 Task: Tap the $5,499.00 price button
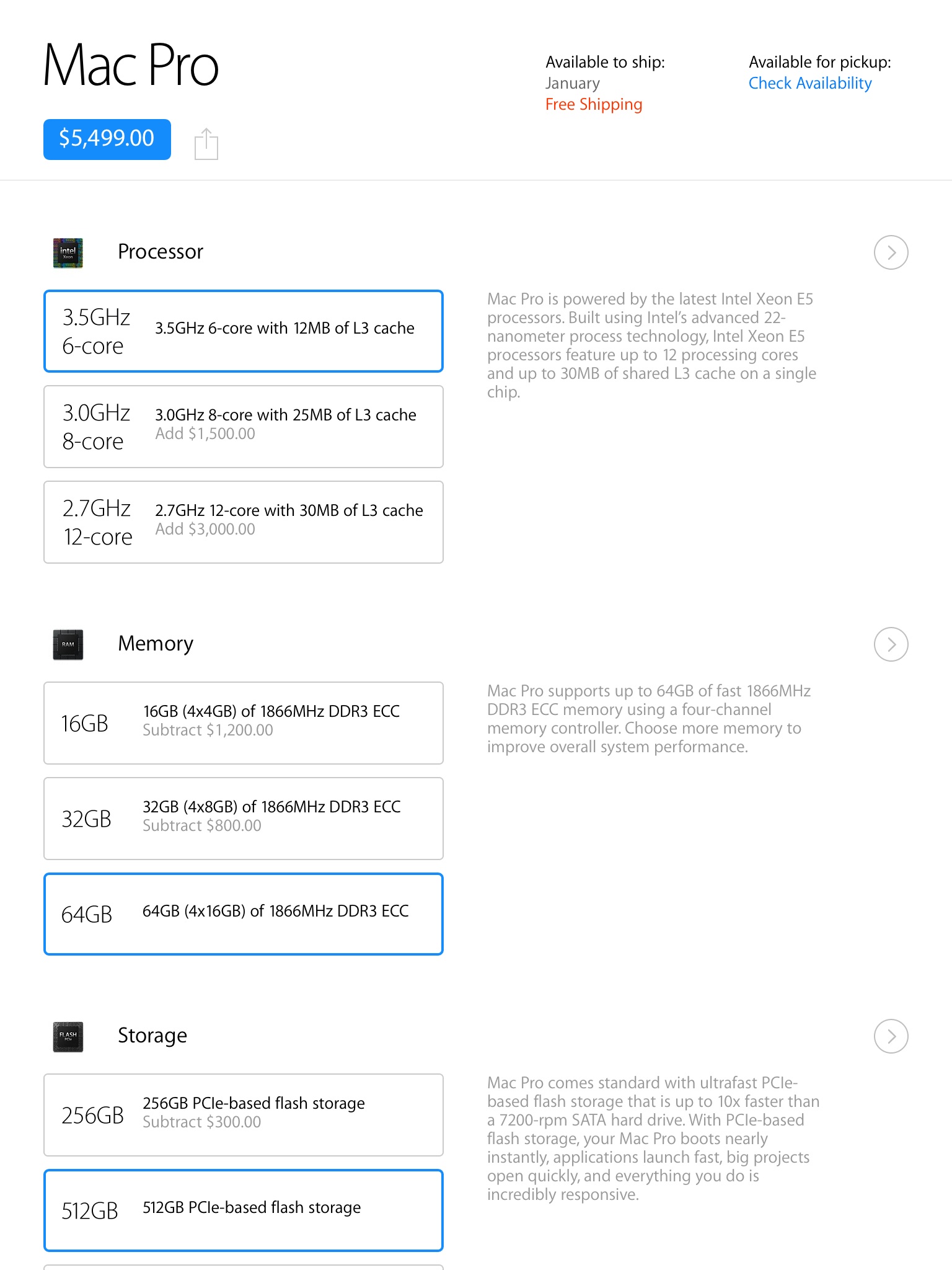[x=107, y=140]
